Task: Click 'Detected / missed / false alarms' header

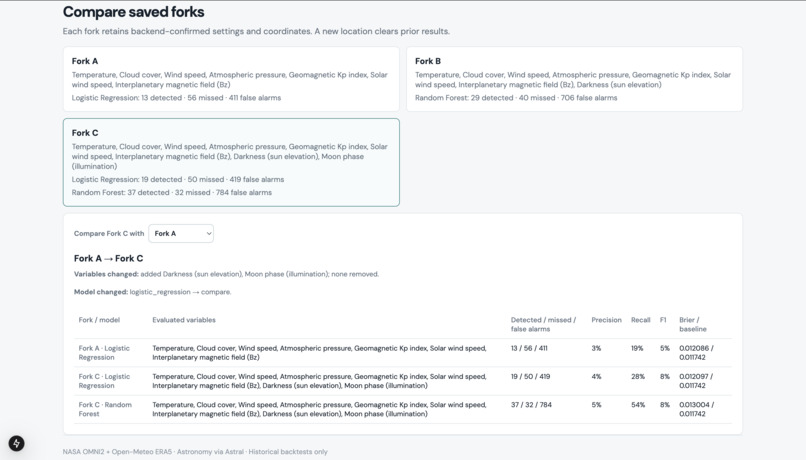Action: [x=543, y=324]
